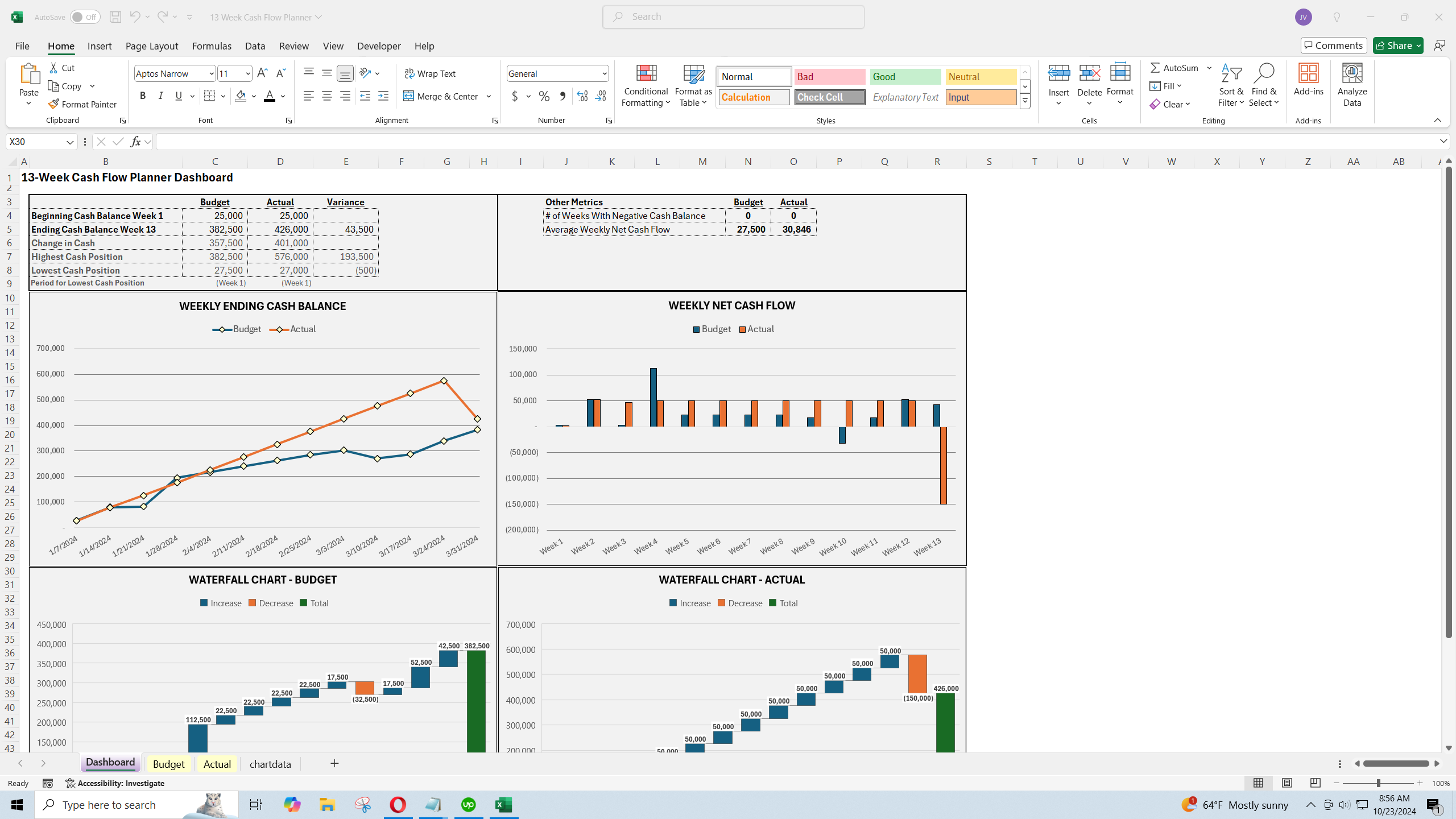Switch to Page Layout view in status bar
Screen dimensions: 1456x819
point(1287,783)
